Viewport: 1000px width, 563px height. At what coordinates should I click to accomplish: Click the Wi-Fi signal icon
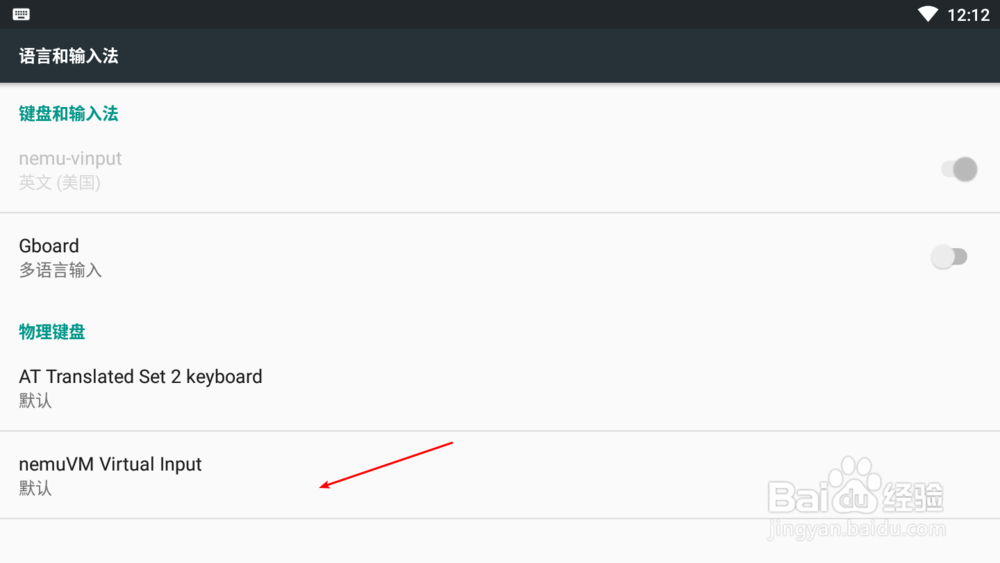coord(928,14)
